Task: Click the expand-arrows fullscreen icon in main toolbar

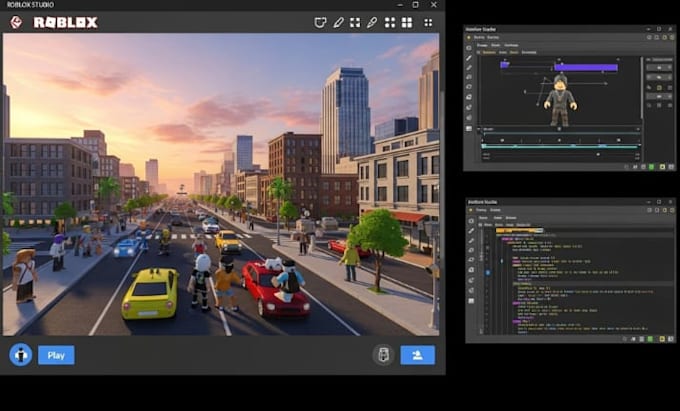Action: [x=355, y=23]
